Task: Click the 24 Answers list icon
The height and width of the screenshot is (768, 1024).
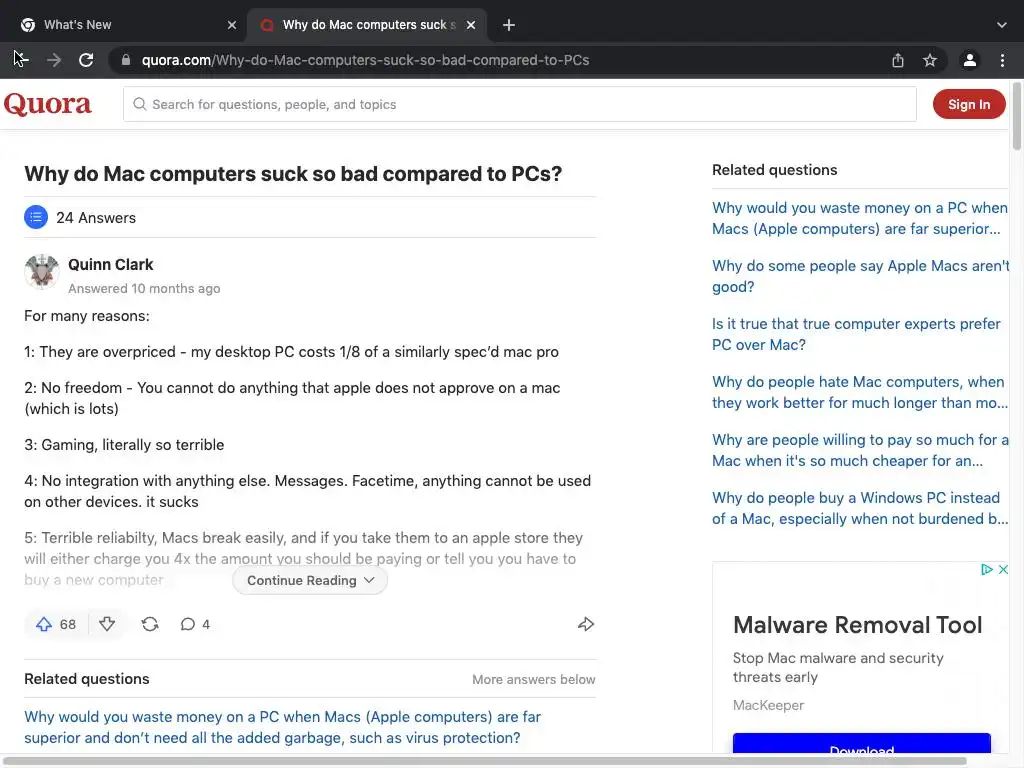Action: click(36, 217)
